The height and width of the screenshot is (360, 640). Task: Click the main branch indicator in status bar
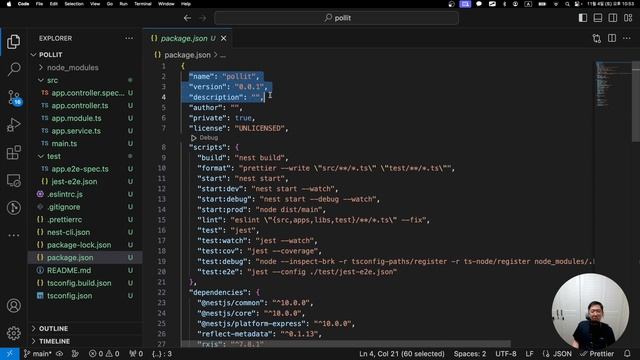pos(37,354)
